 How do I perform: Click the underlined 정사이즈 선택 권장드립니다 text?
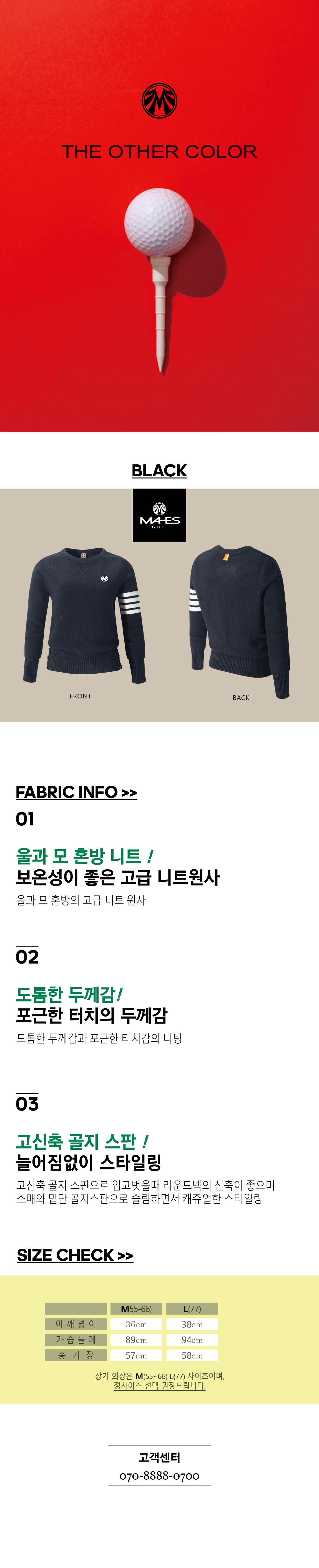click(159, 1386)
